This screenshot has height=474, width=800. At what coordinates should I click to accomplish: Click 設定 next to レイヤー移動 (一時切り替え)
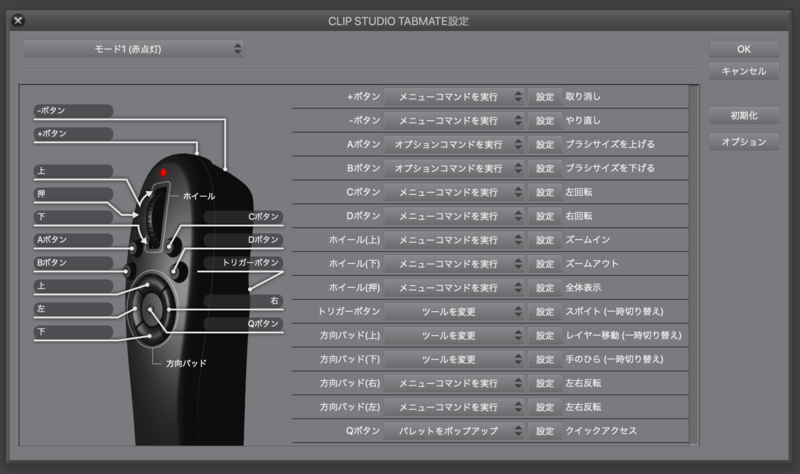pyautogui.click(x=544, y=335)
